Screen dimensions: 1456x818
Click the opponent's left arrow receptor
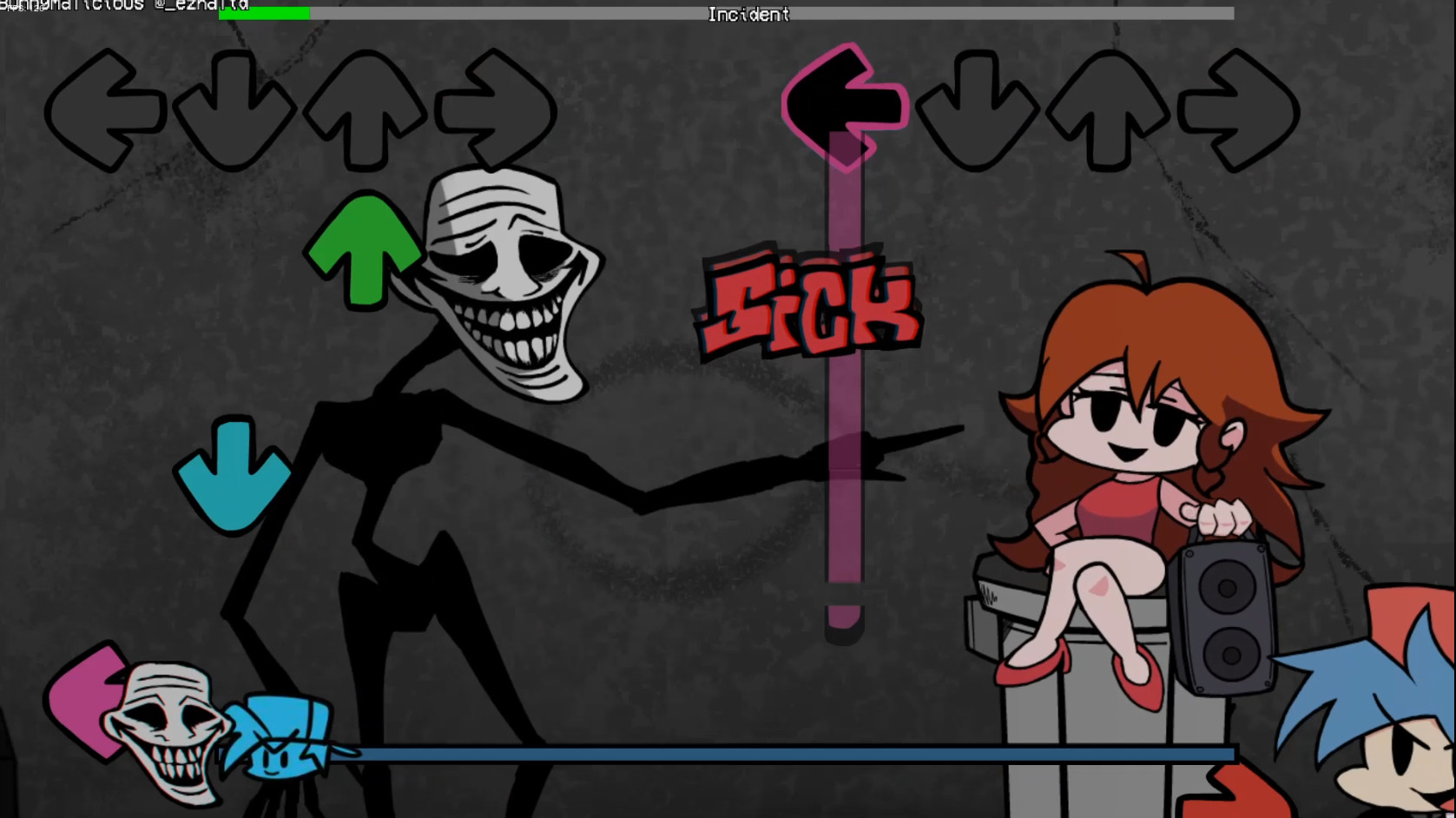(x=104, y=110)
